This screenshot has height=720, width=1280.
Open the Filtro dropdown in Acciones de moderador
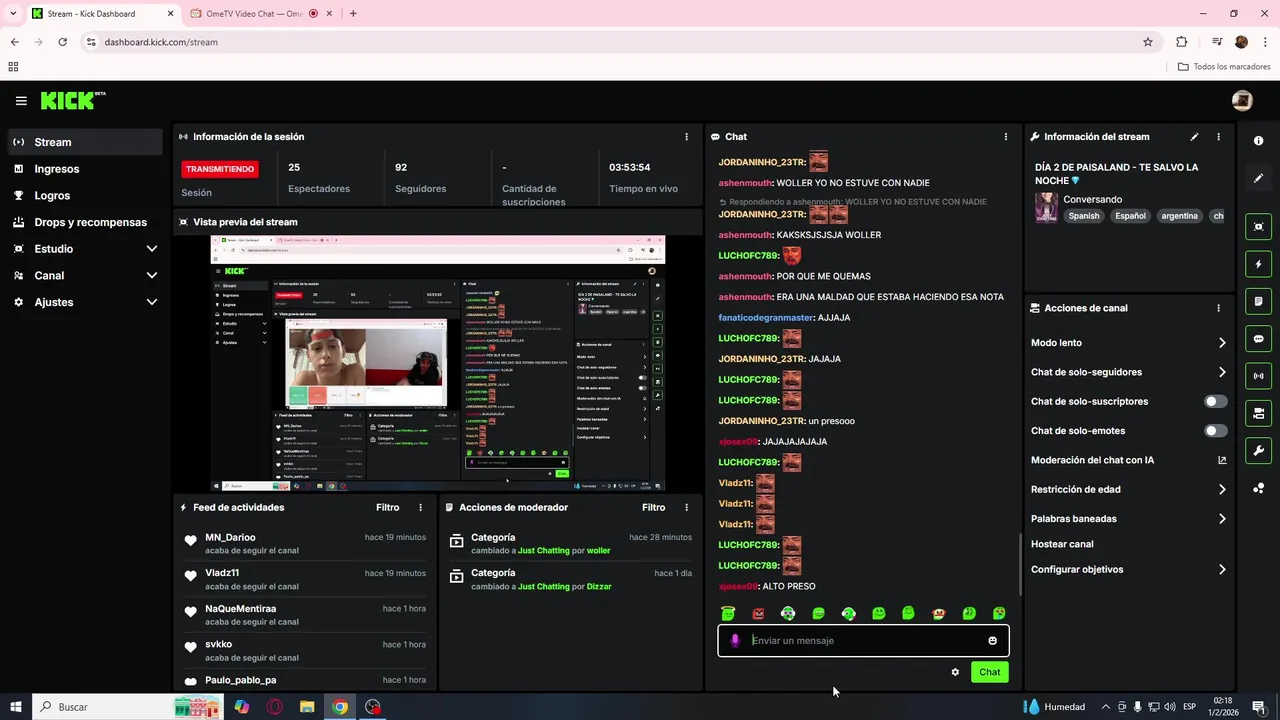coord(653,507)
